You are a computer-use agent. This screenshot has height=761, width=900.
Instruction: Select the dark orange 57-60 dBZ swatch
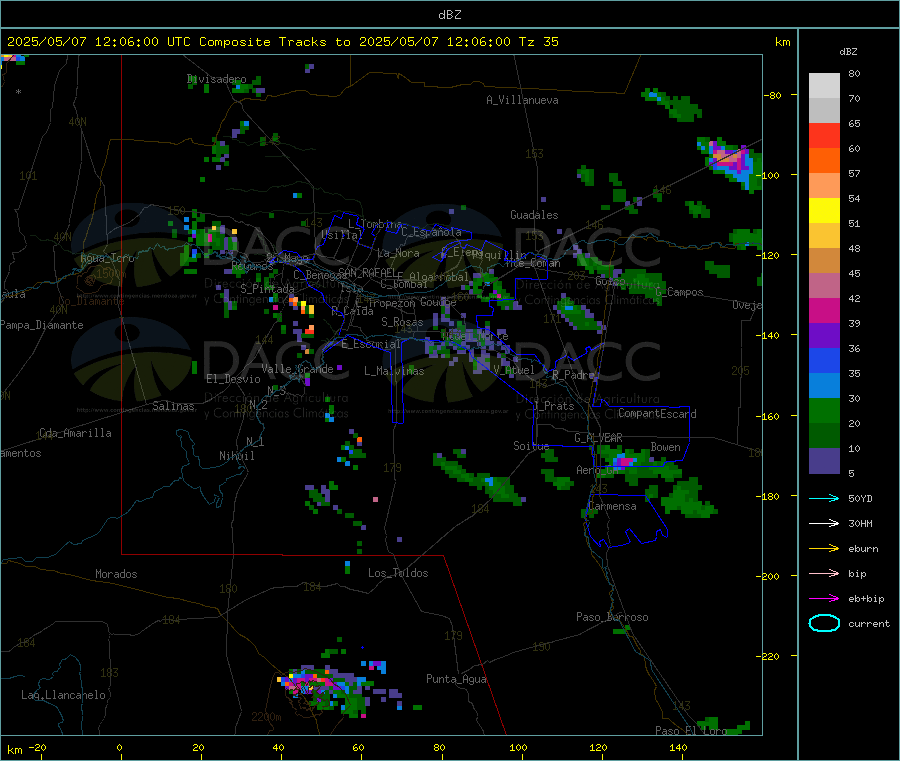pyautogui.click(x=824, y=161)
